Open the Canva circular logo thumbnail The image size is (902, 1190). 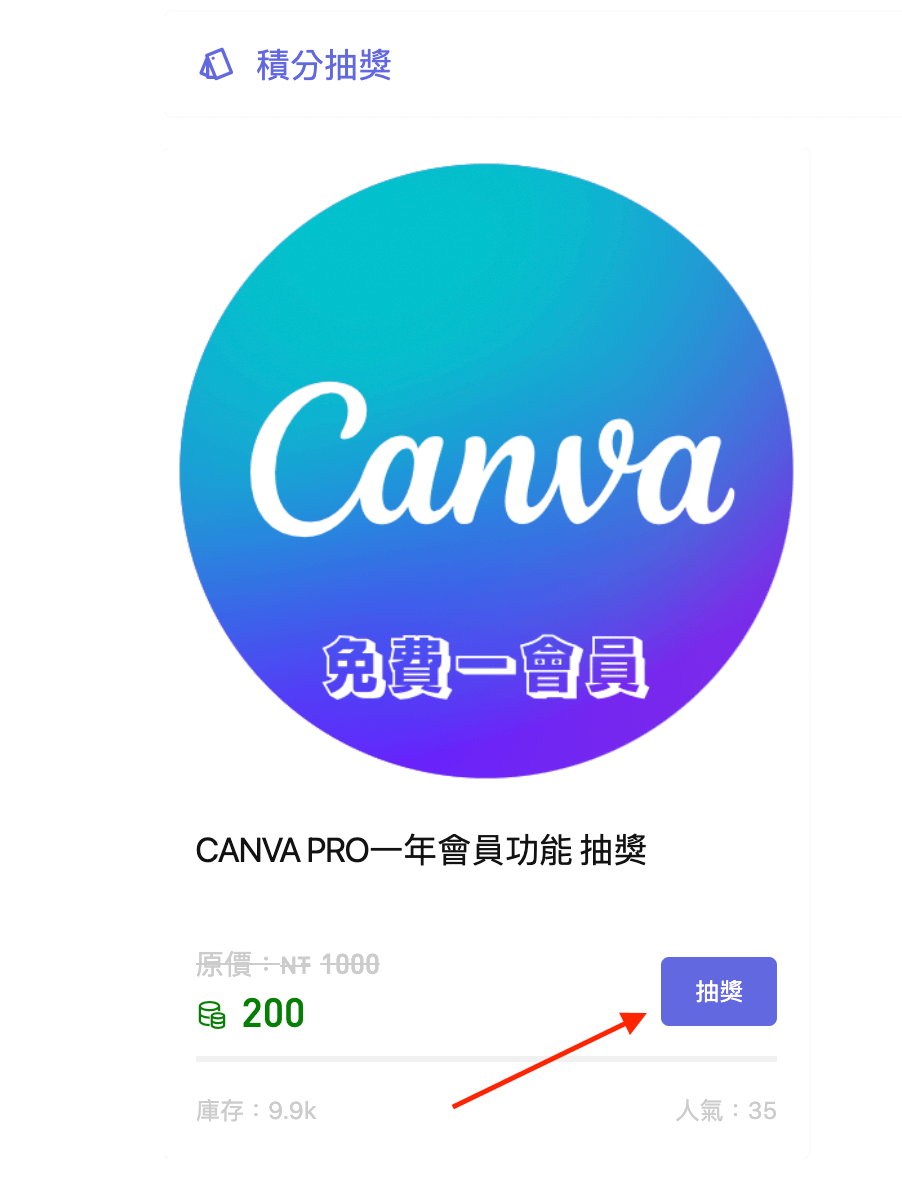click(486, 471)
